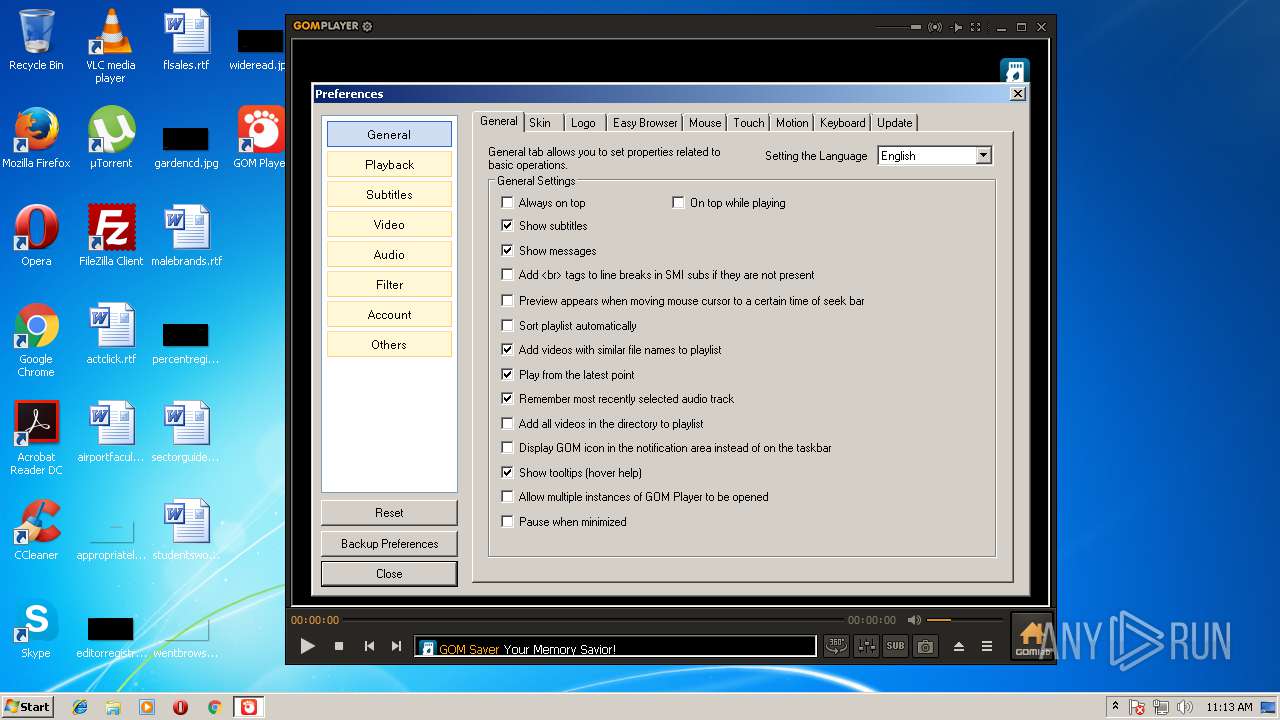Expand the Setting the Language dropdown

(983, 156)
